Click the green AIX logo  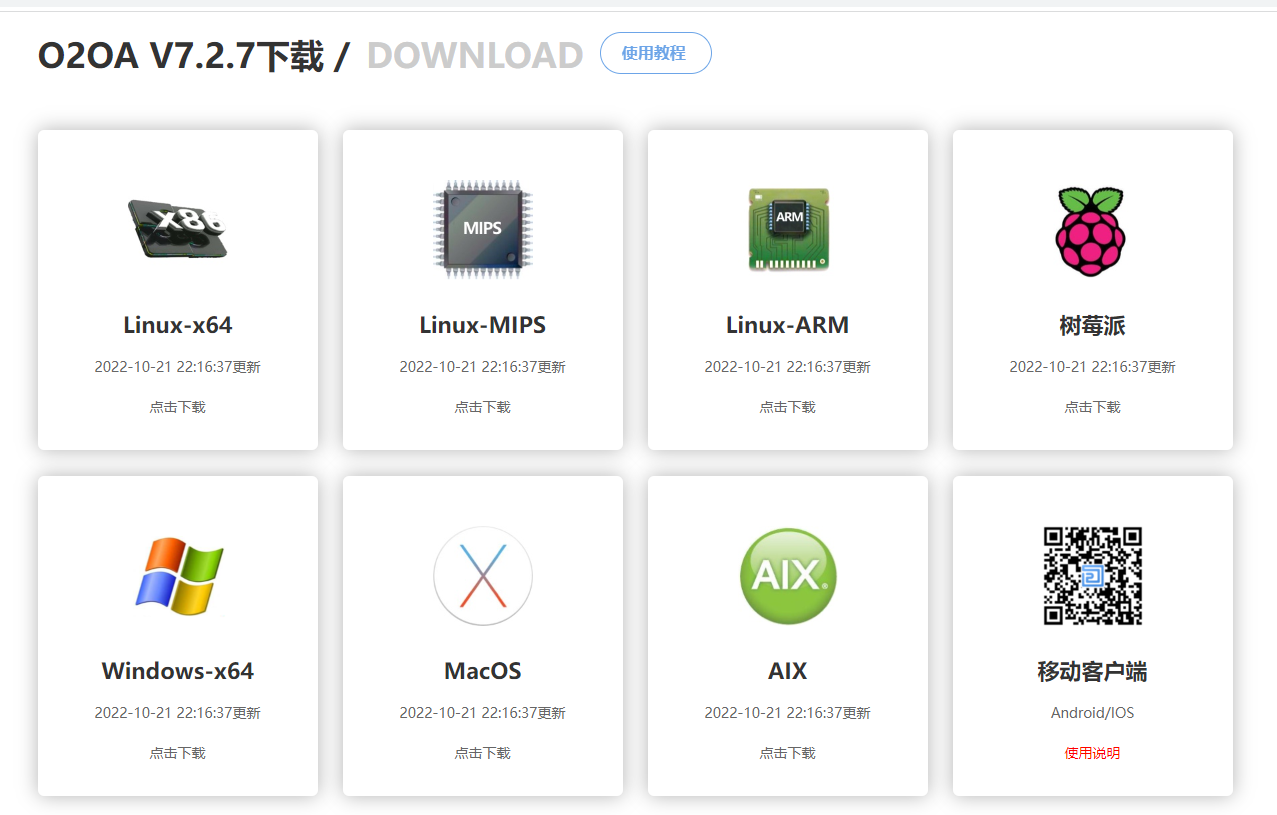coord(788,576)
